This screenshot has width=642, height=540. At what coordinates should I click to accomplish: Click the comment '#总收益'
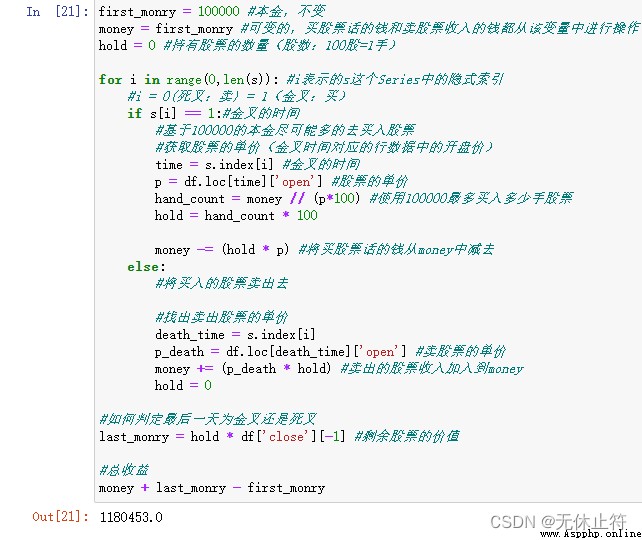click(124, 470)
